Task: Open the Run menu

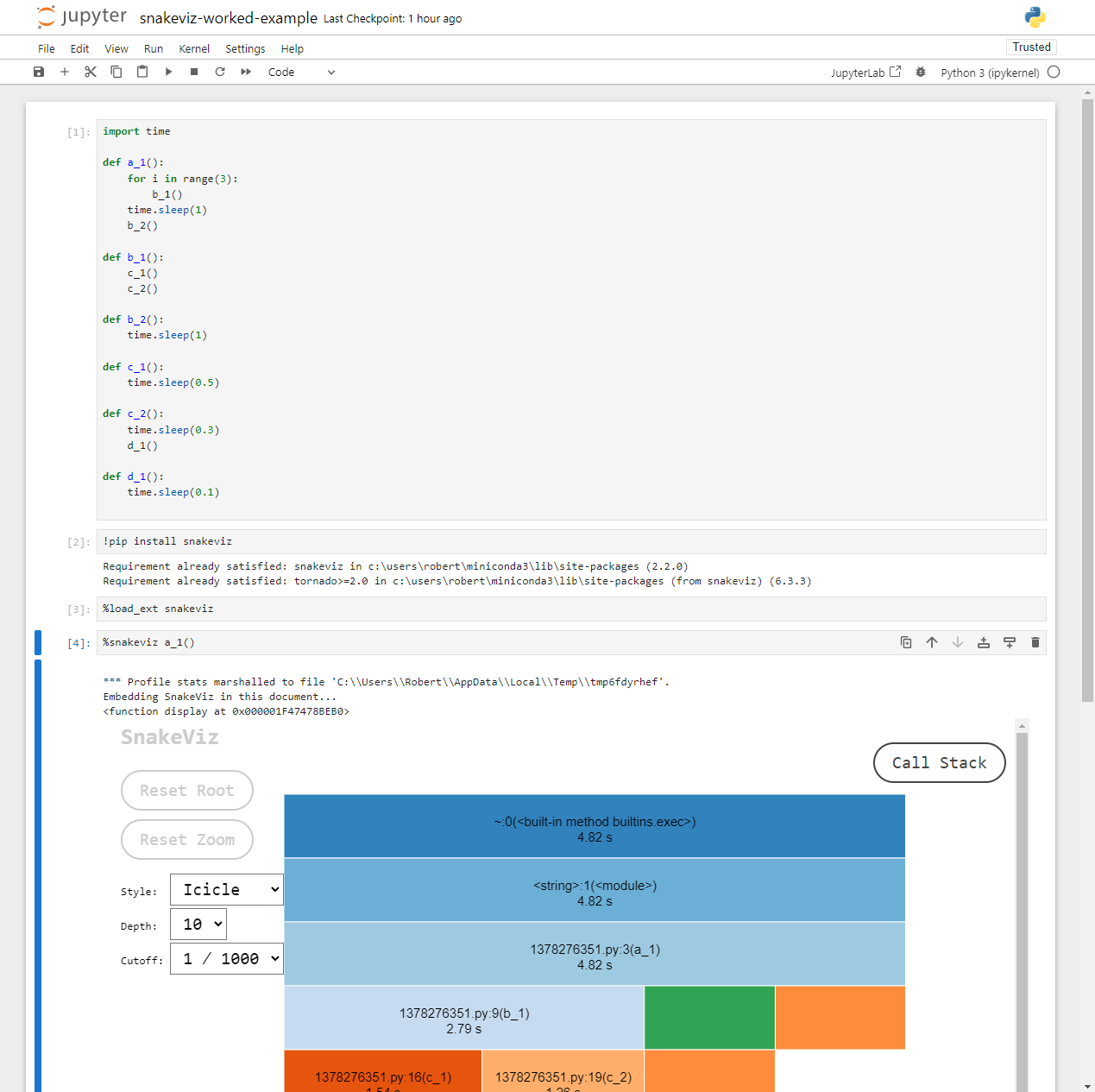Action: (154, 49)
